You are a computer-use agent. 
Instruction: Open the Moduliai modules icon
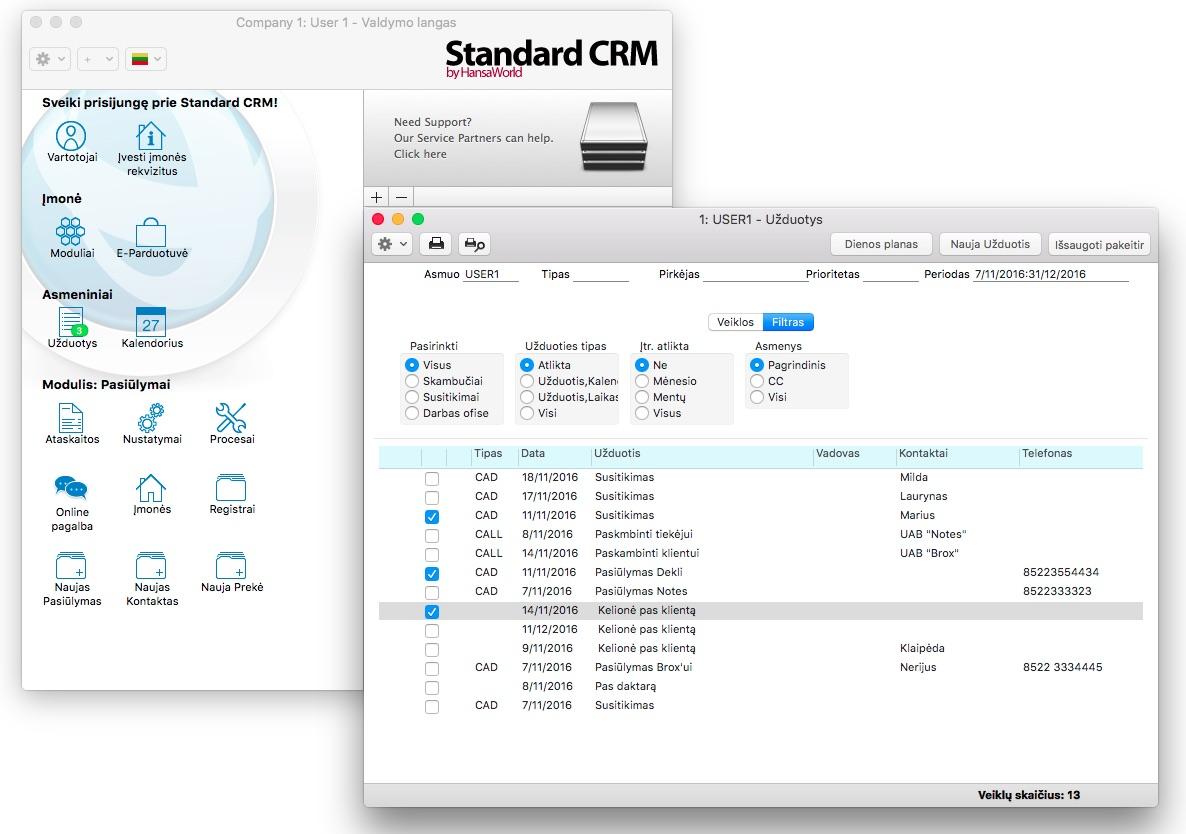[71, 231]
